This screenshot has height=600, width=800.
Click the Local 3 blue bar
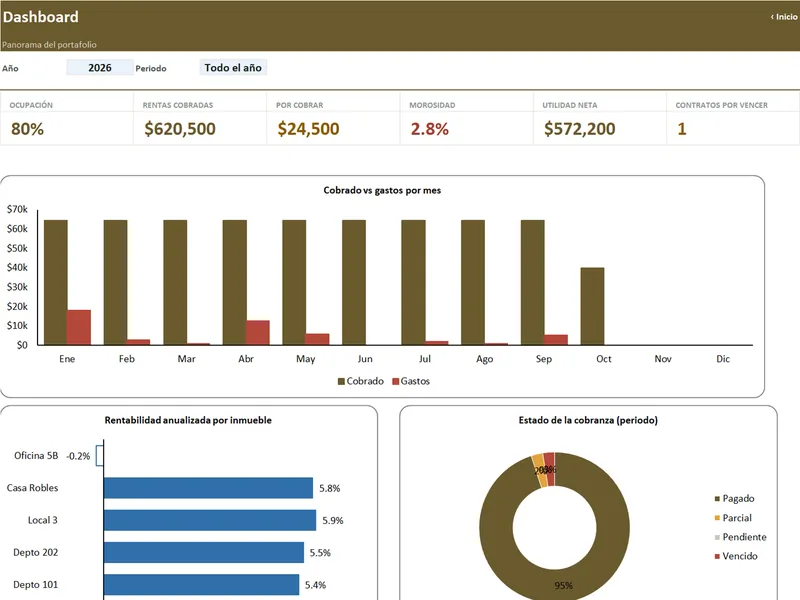click(210, 520)
